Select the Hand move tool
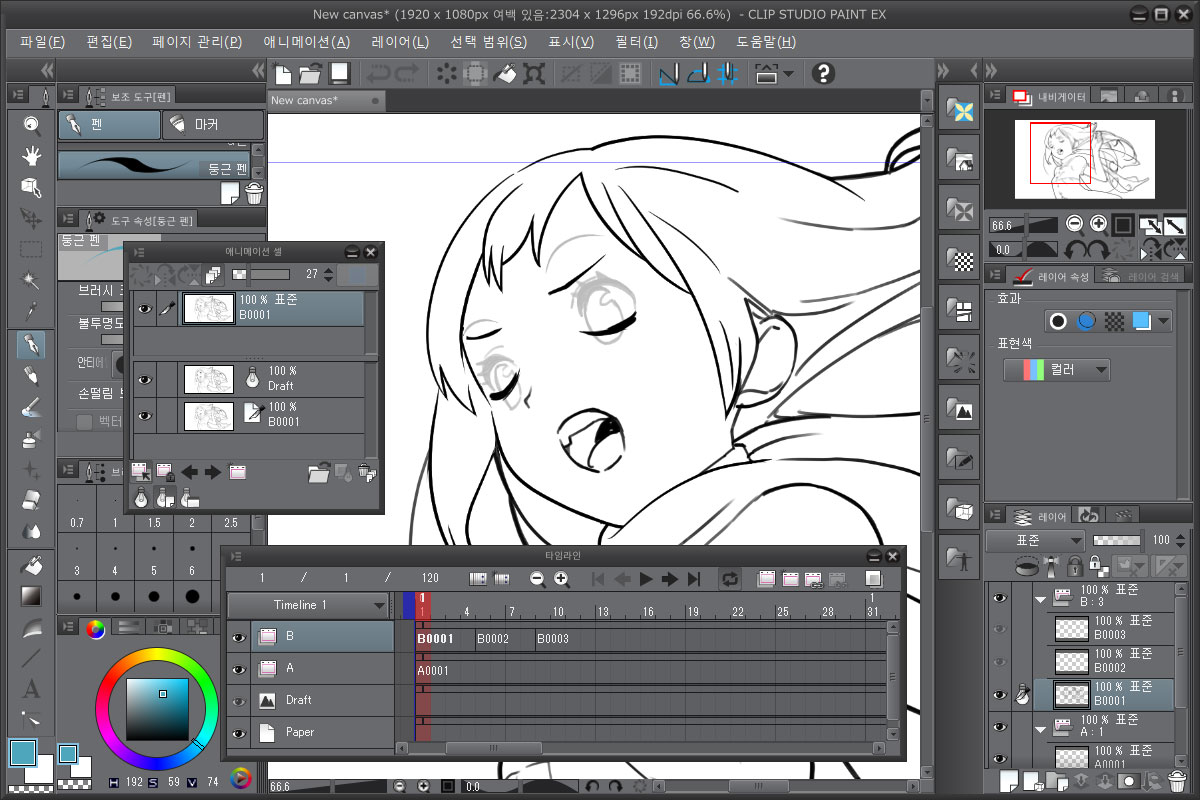1200x800 pixels. pyautogui.click(x=32, y=156)
